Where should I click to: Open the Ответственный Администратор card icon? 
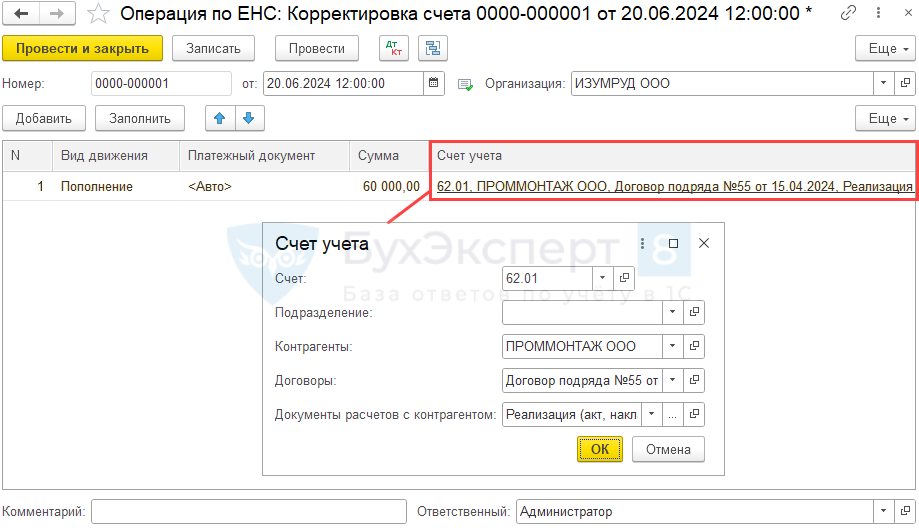(905, 511)
